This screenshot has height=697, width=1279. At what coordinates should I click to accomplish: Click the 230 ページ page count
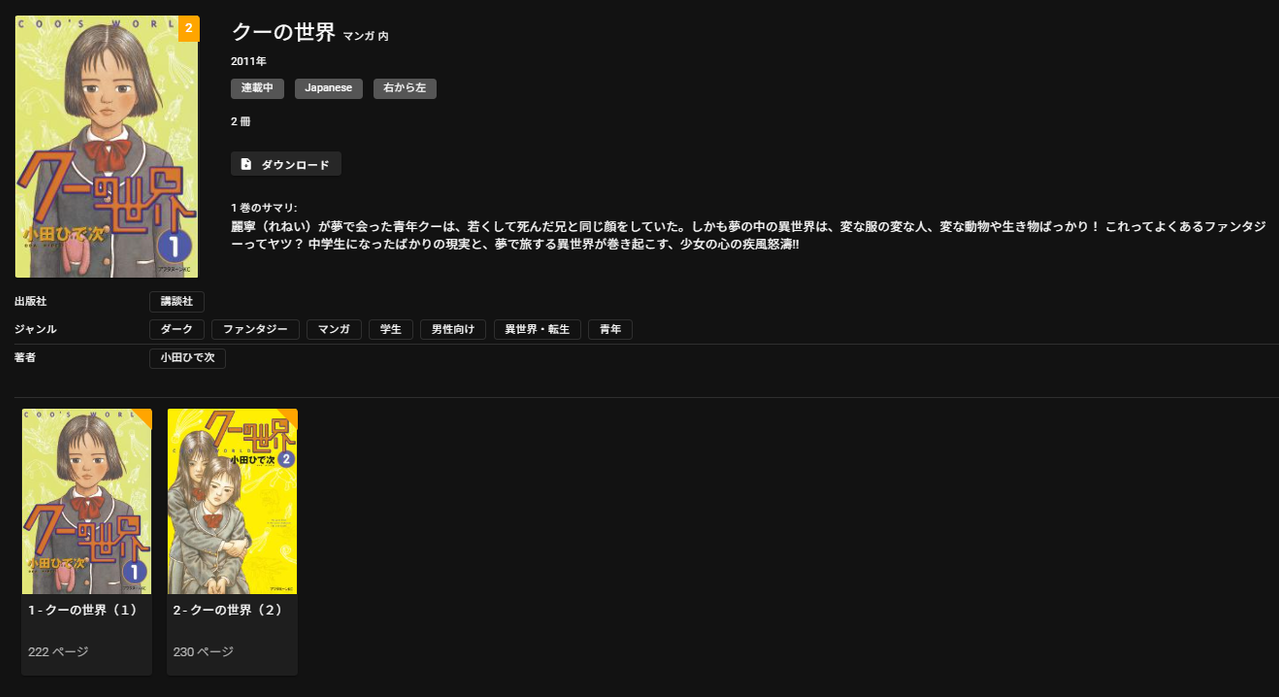pos(203,652)
